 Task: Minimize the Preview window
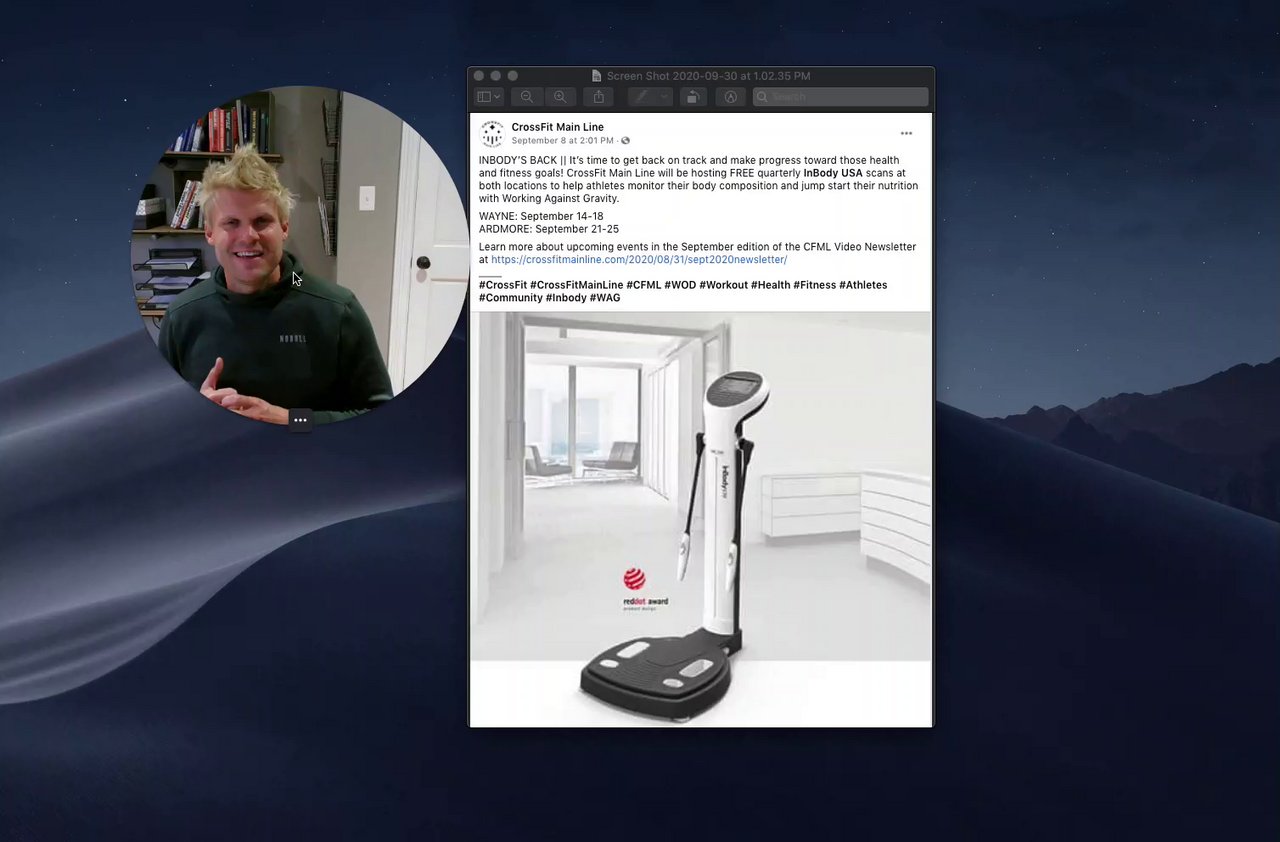click(496, 76)
